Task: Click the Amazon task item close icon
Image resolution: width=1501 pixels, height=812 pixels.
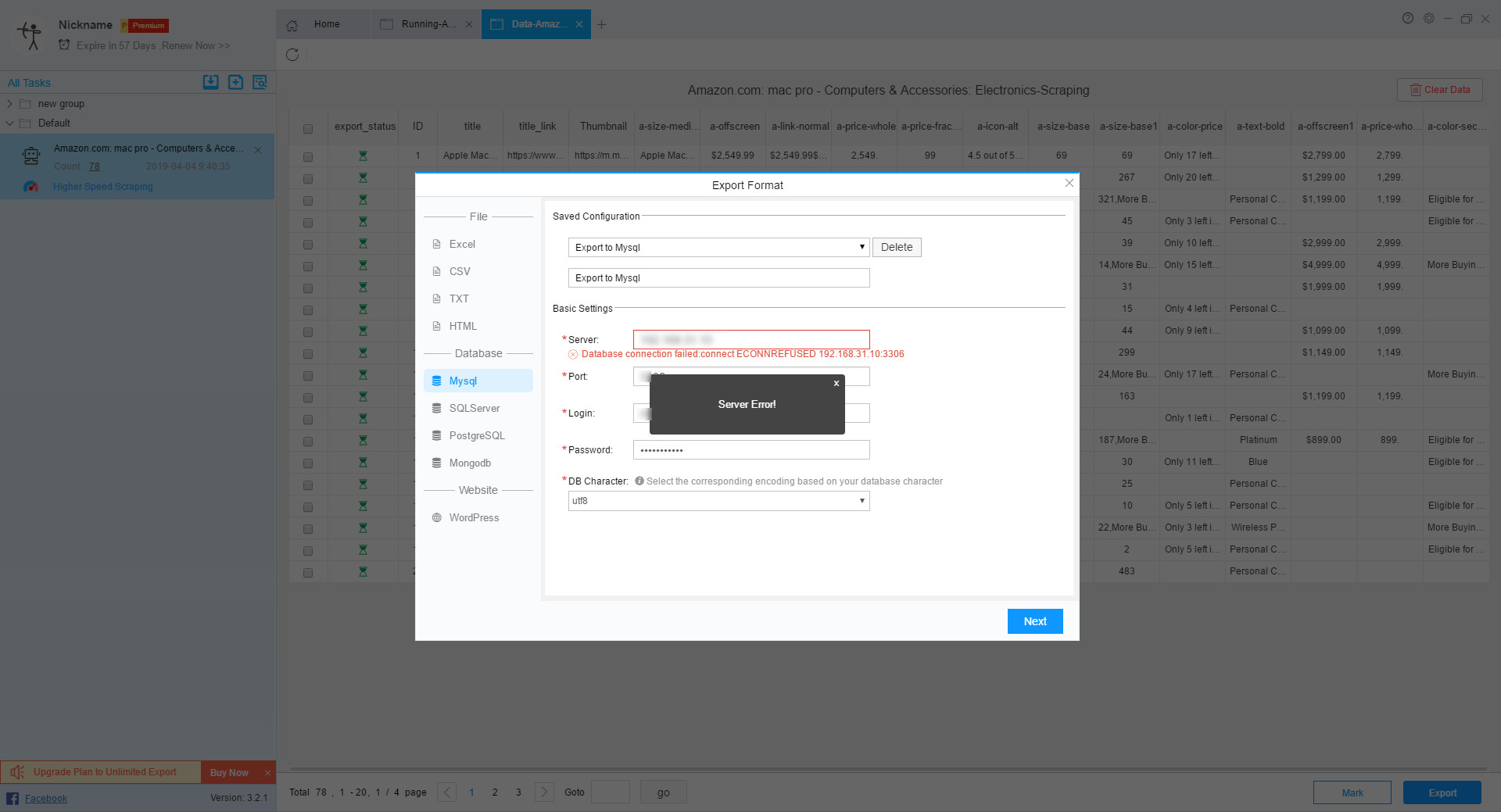Action: [x=258, y=150]
